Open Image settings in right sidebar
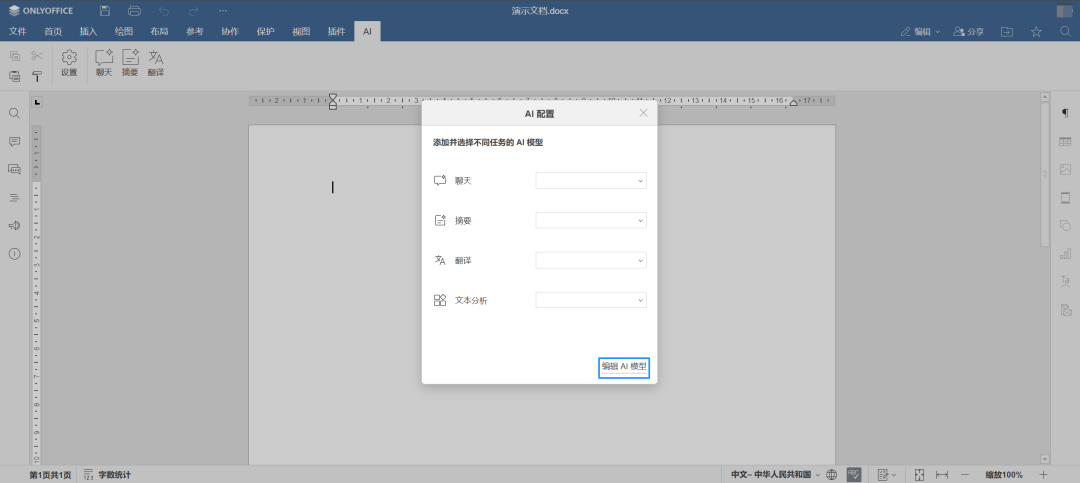This screenshot has height=483, width=1080. 1066,169
